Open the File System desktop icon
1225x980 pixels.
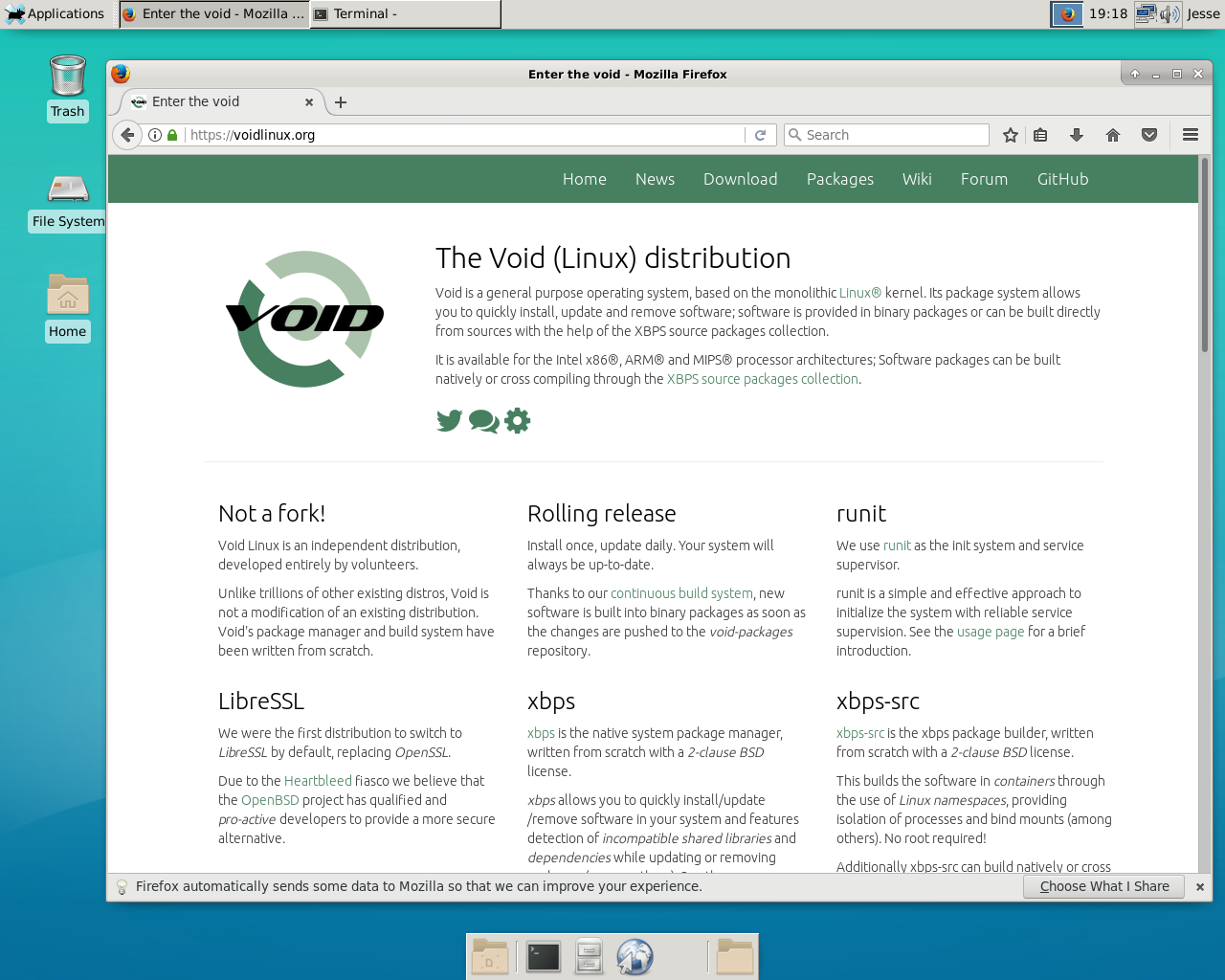[68, 202]
